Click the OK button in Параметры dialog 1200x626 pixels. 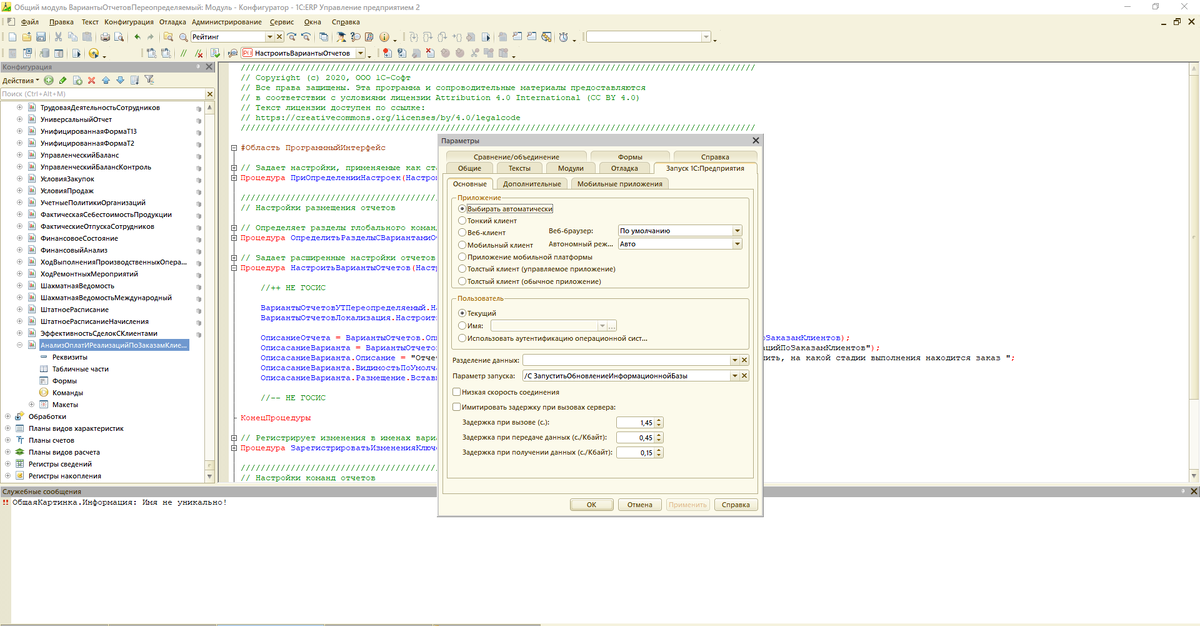pos(591,505)
